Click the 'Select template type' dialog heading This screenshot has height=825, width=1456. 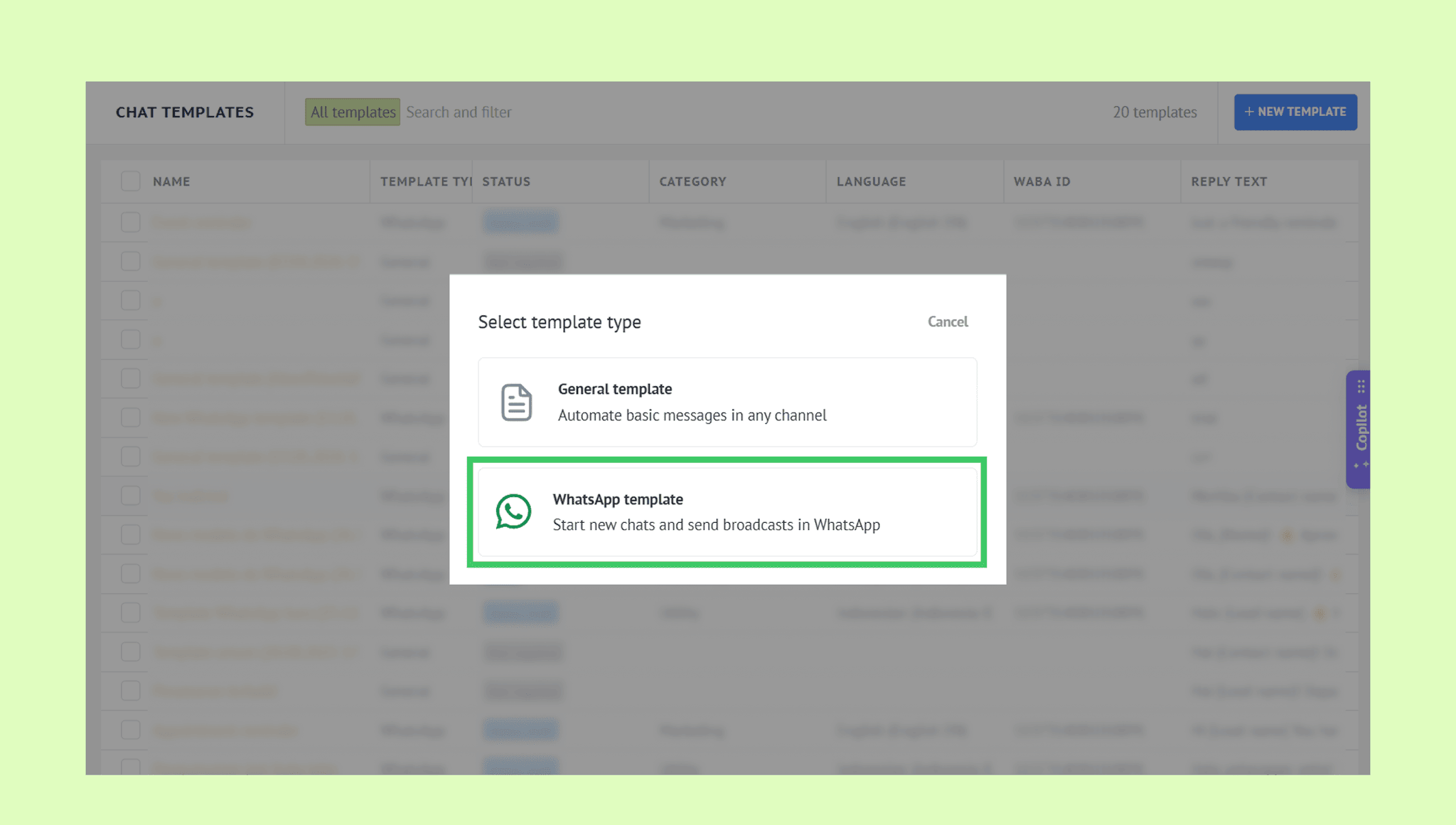[x=560, y=321]
